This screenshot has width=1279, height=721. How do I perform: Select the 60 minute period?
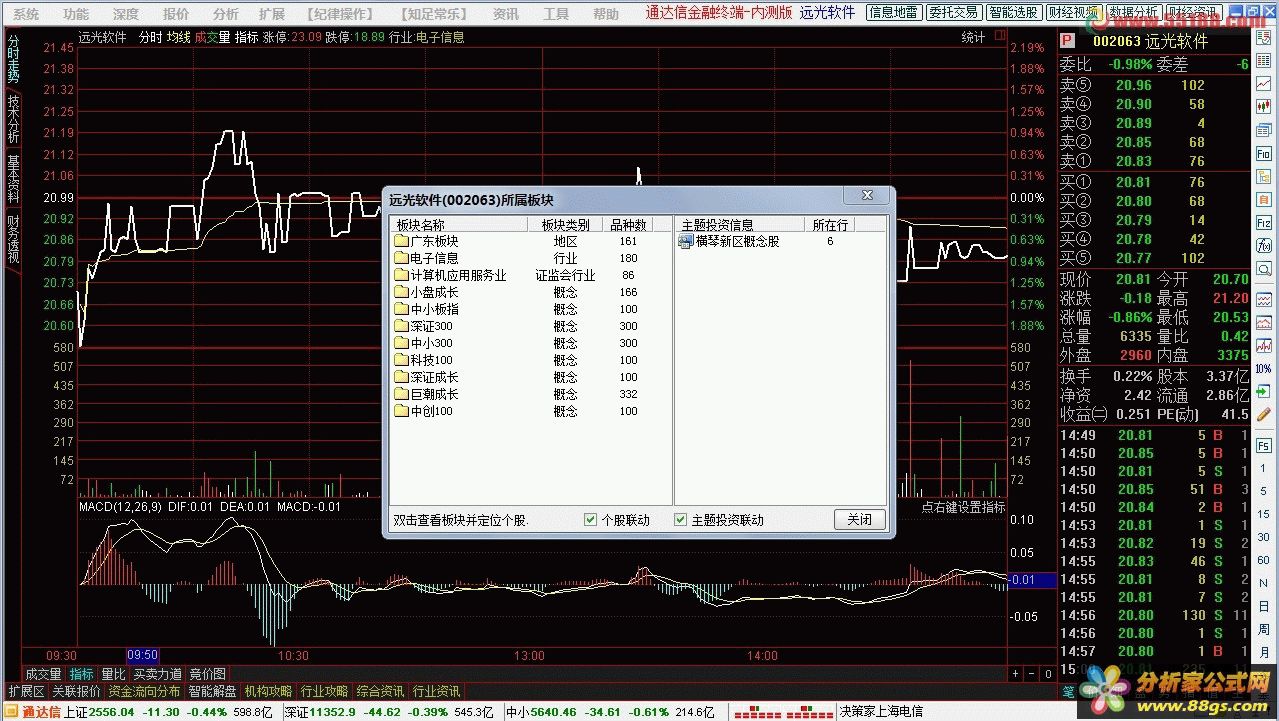(1263, 560)
